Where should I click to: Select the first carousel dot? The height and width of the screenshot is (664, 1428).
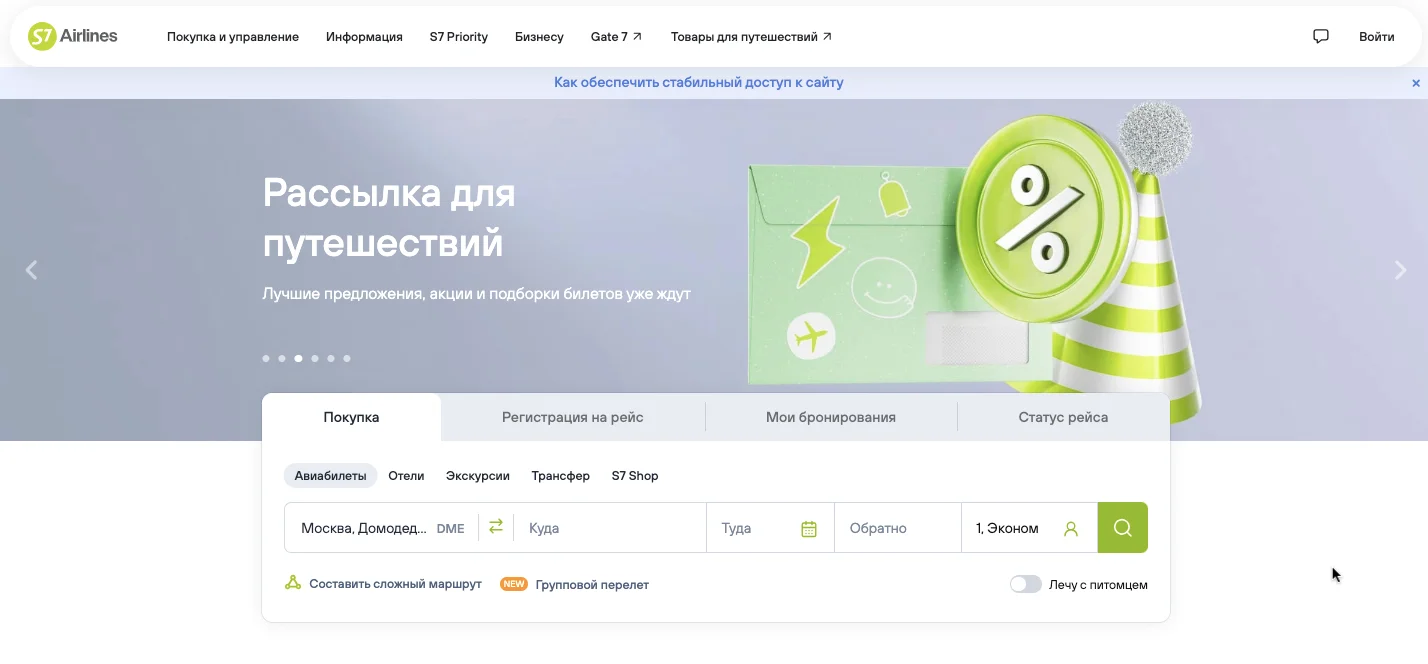tap(266, 358)
